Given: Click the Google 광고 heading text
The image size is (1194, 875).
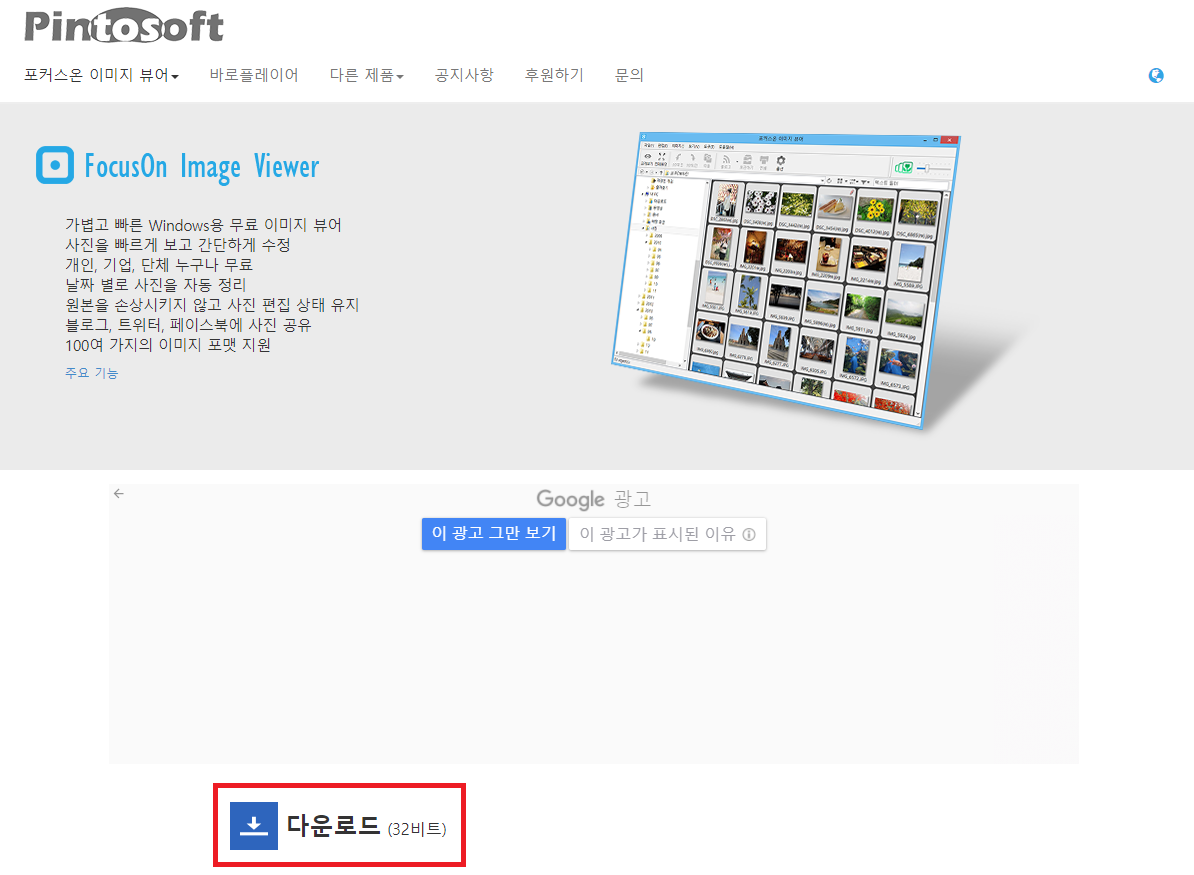Looking at the screenshot, I should click(x=593, y=500).
